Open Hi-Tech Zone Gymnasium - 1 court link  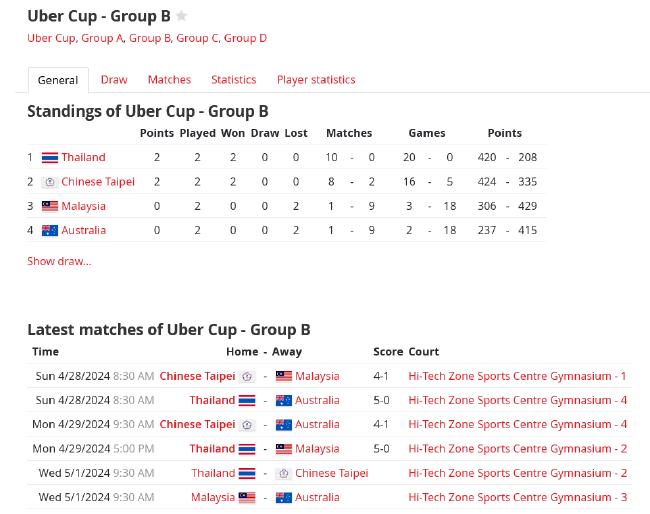(x=517, y=376)
